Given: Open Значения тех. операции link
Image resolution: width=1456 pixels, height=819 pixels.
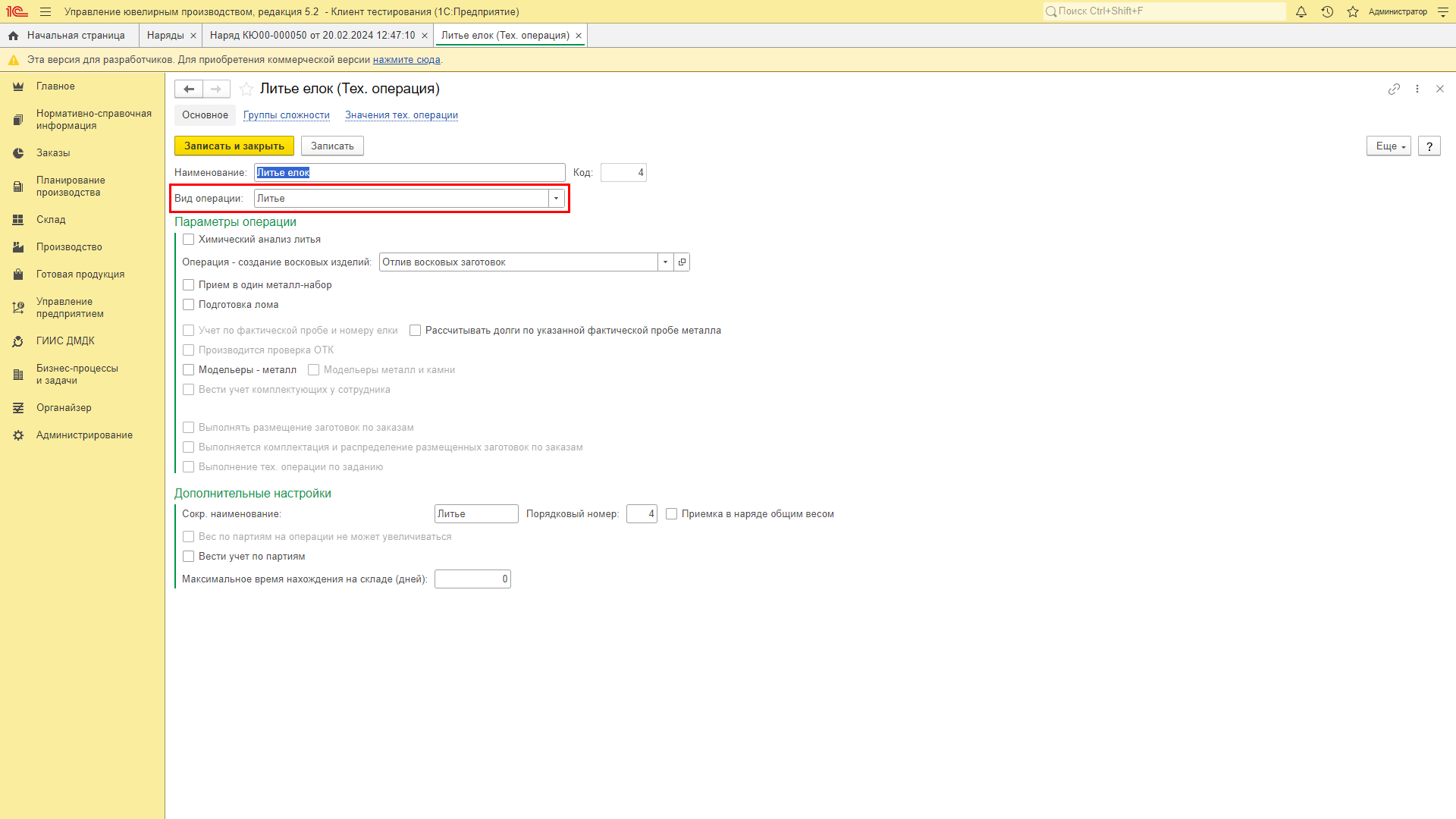Looking at the screenshot, I should [401, 115].
